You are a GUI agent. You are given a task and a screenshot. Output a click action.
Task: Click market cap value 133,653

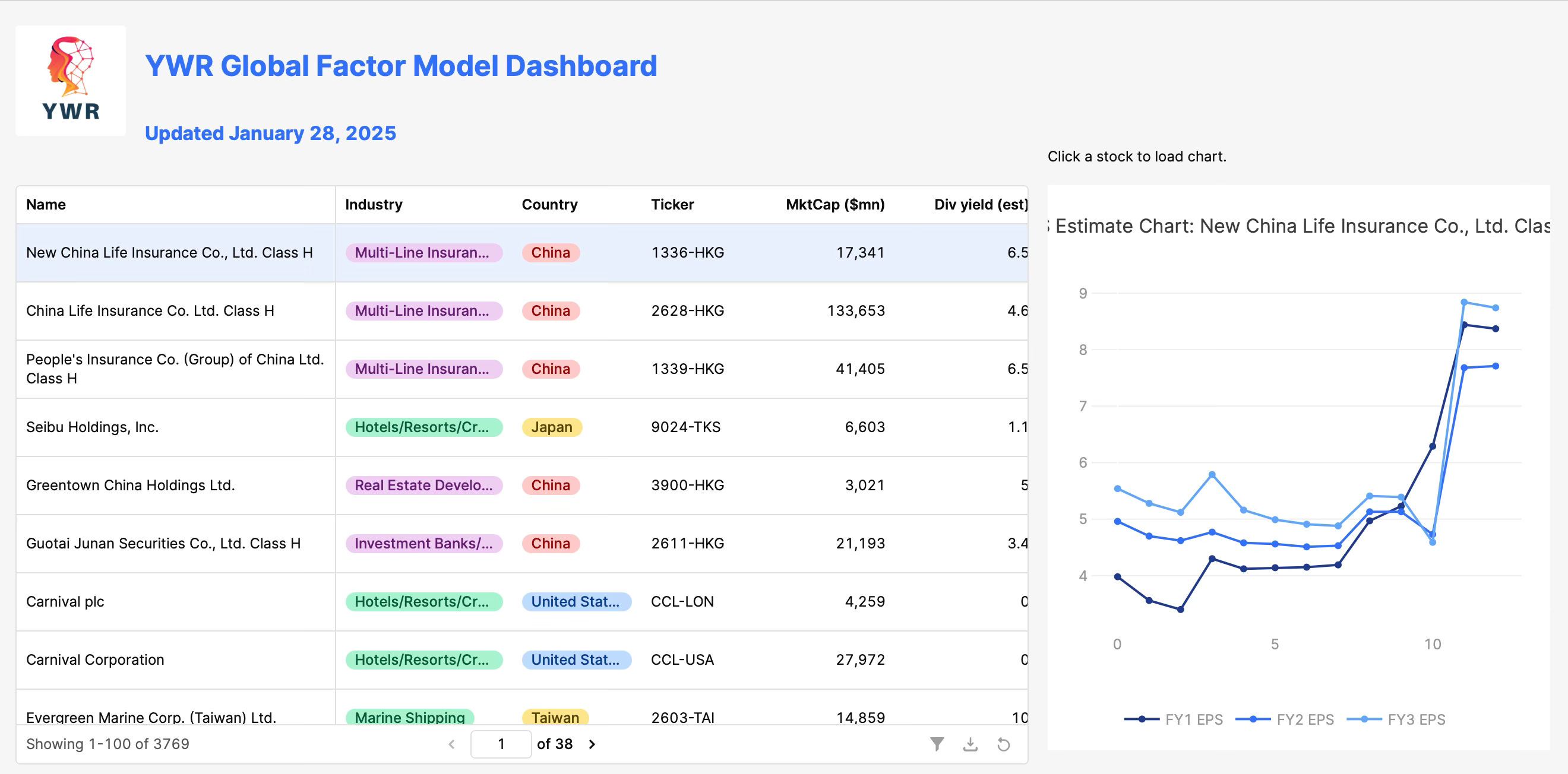click(x=855, y=311)
